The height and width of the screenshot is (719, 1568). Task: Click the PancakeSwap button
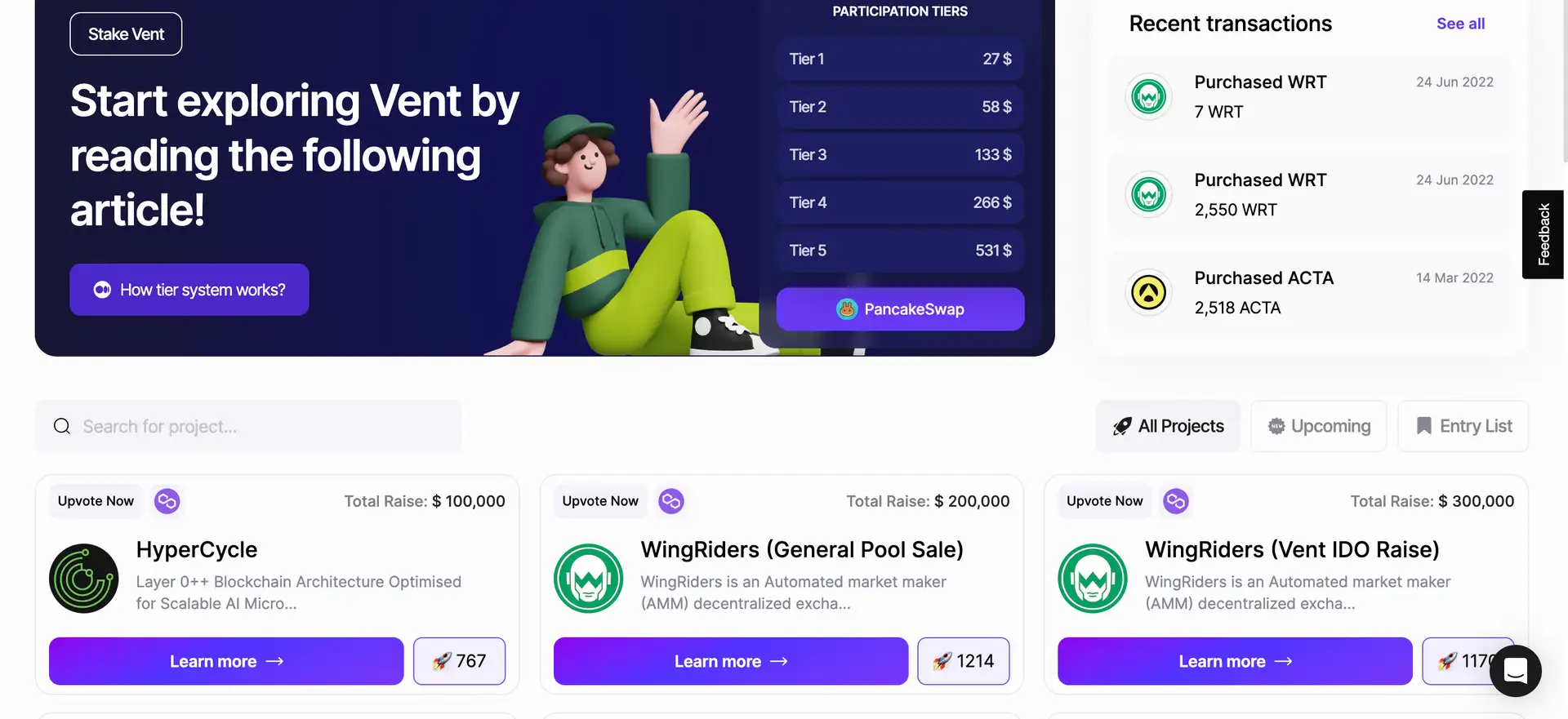[x=901, y=309]
